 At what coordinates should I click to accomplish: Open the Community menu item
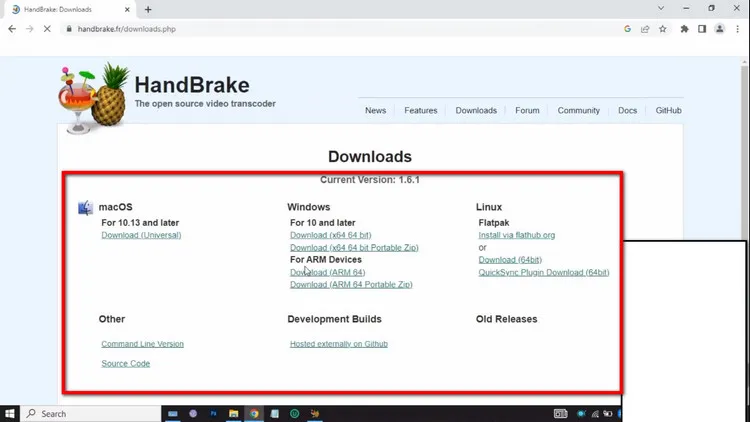pos(578,111)
